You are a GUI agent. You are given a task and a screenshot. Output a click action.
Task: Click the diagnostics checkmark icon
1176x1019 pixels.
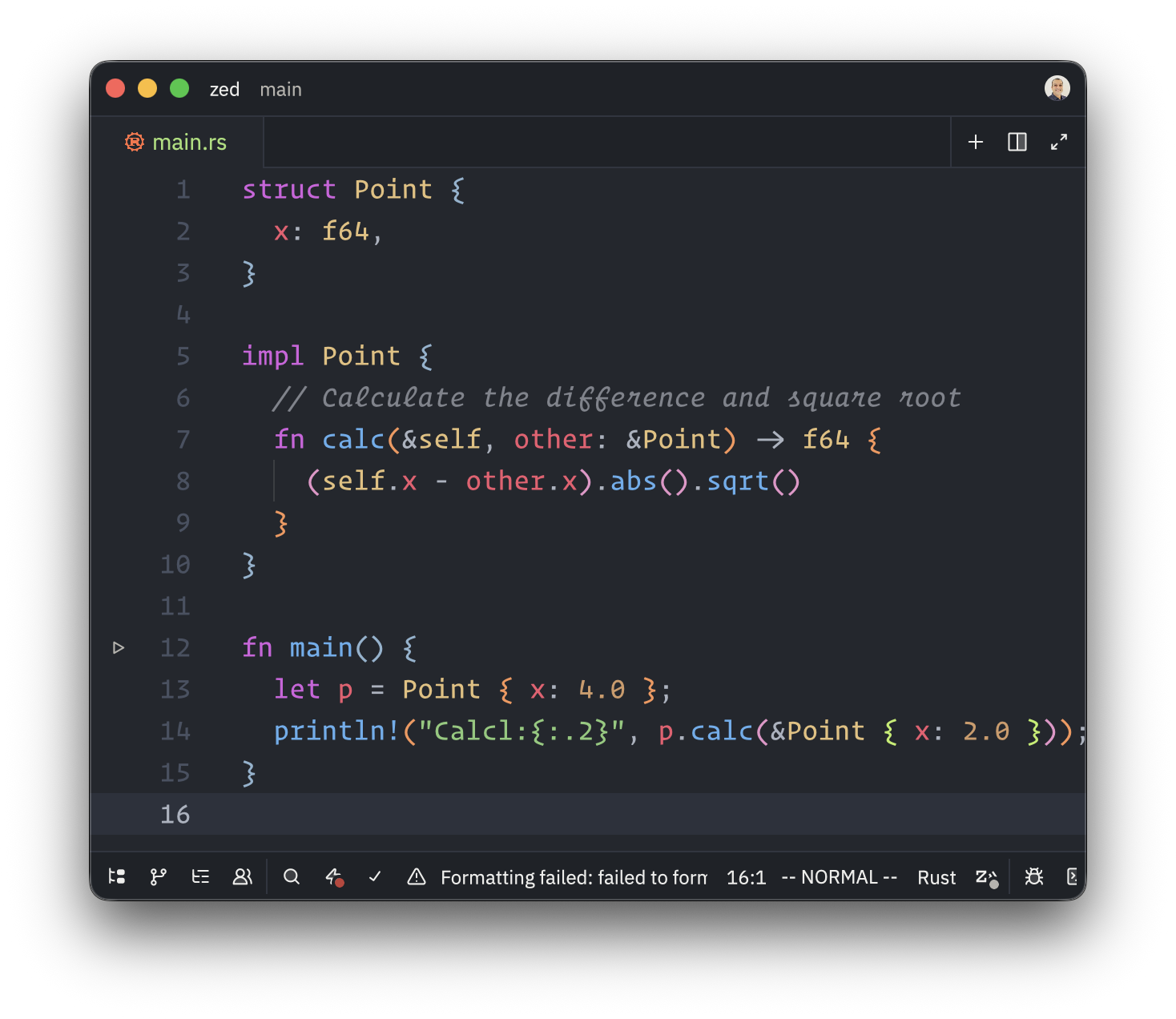pos(375,877)
